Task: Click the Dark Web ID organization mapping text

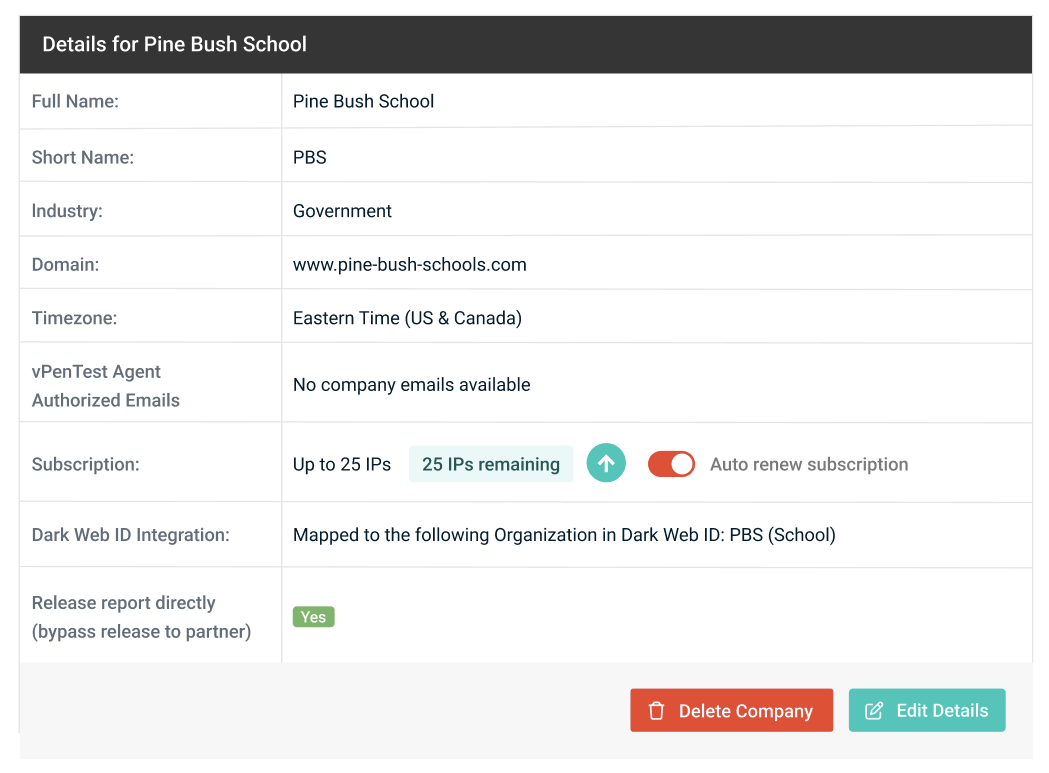Action: (x=564, y=535)
